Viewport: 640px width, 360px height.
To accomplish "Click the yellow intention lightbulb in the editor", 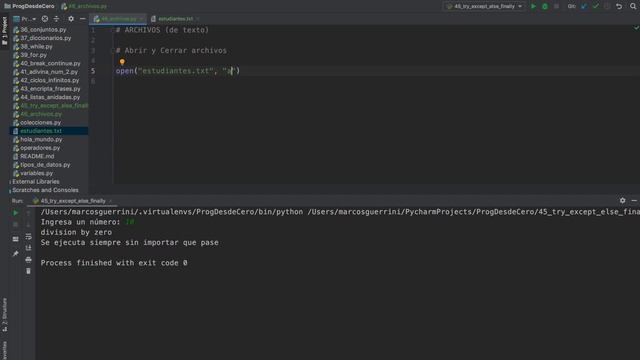I will pos(122,62).
